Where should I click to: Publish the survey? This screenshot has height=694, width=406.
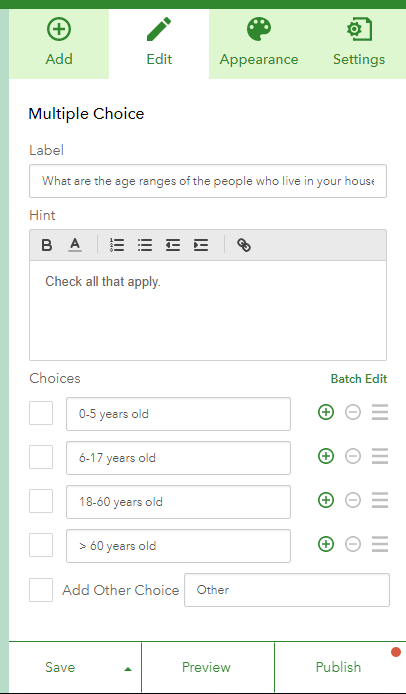(340, 667)
